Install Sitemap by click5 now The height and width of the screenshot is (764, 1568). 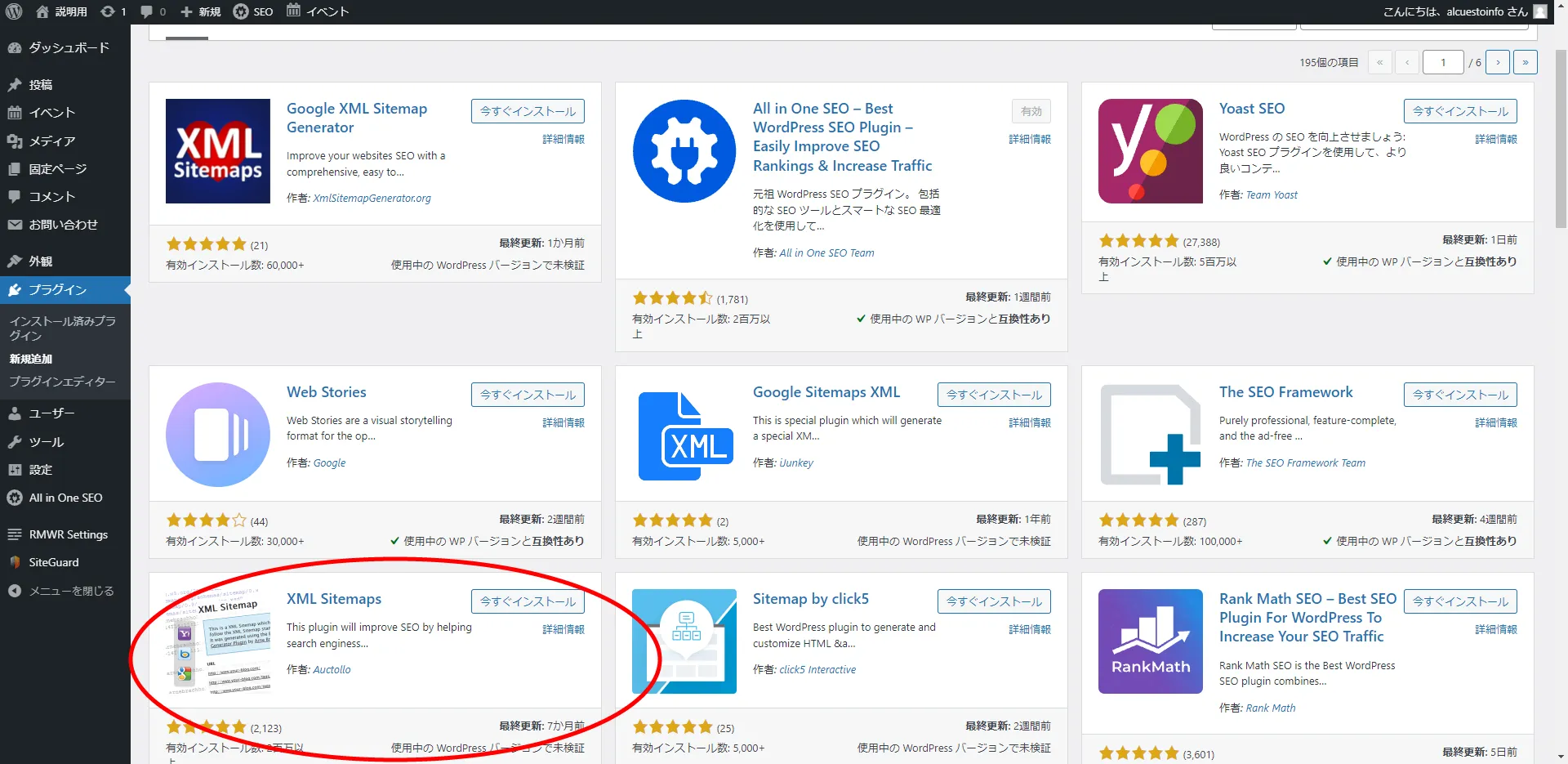[x=994, y=601]
